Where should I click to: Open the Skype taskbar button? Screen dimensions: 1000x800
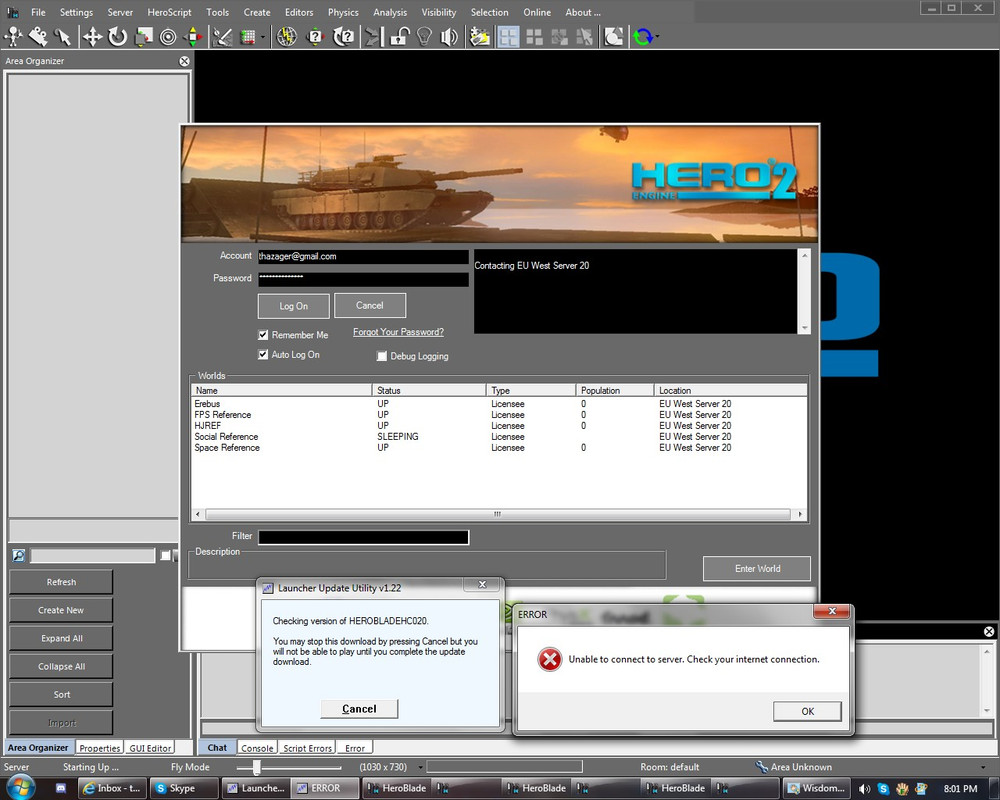click(185, 789)
